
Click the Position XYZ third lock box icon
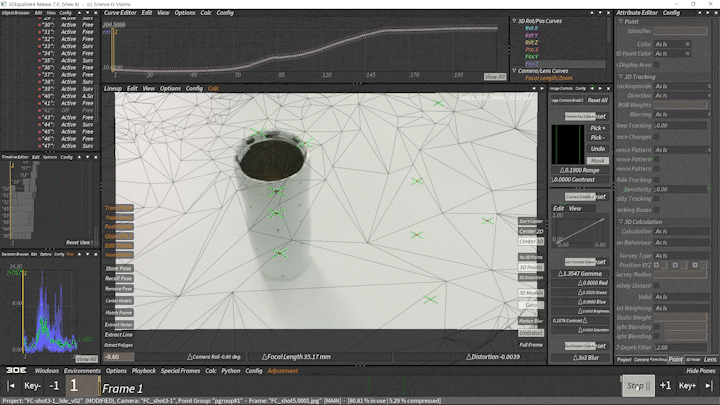695,265
